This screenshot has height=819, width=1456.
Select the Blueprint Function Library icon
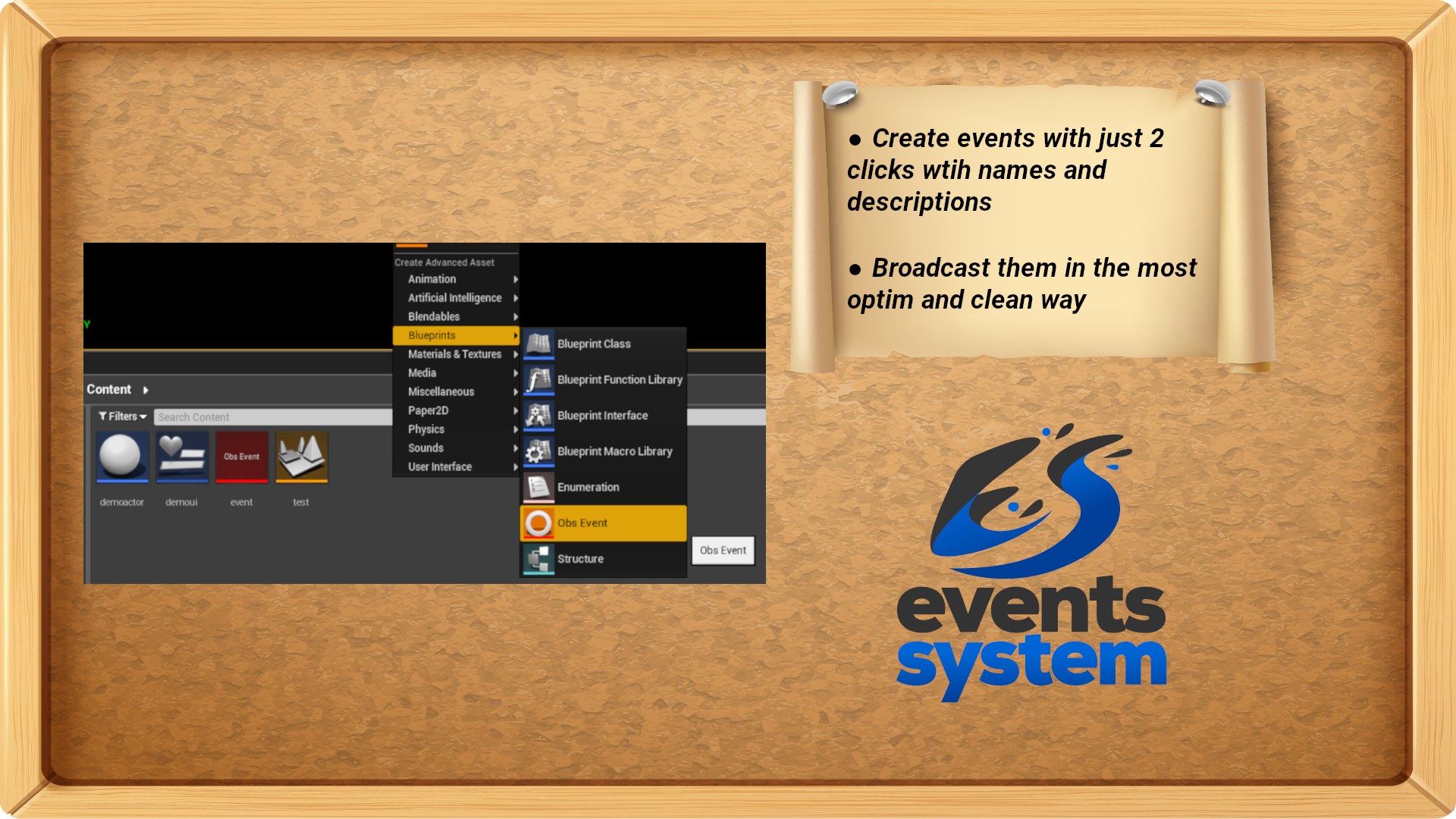(536, 379)
